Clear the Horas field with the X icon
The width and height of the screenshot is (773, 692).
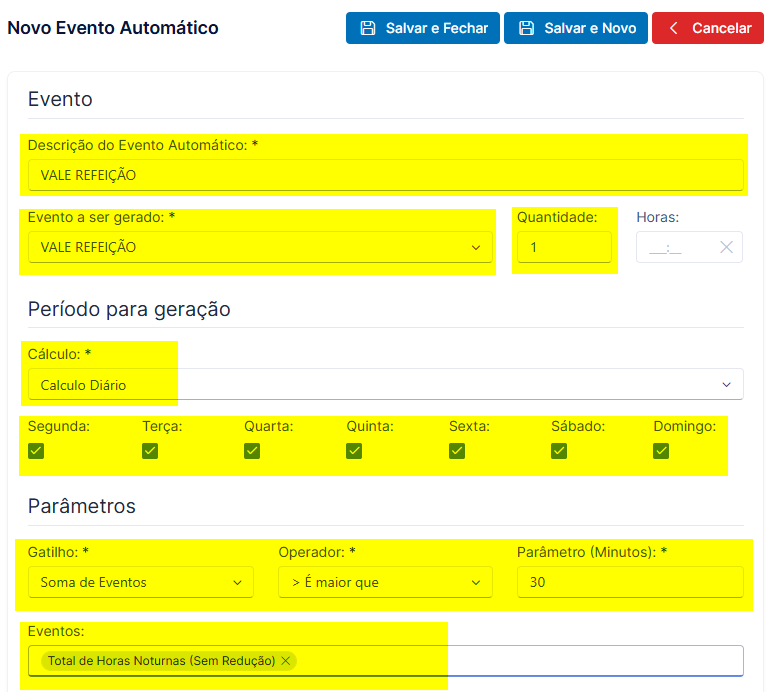click(x=726, y=247)
